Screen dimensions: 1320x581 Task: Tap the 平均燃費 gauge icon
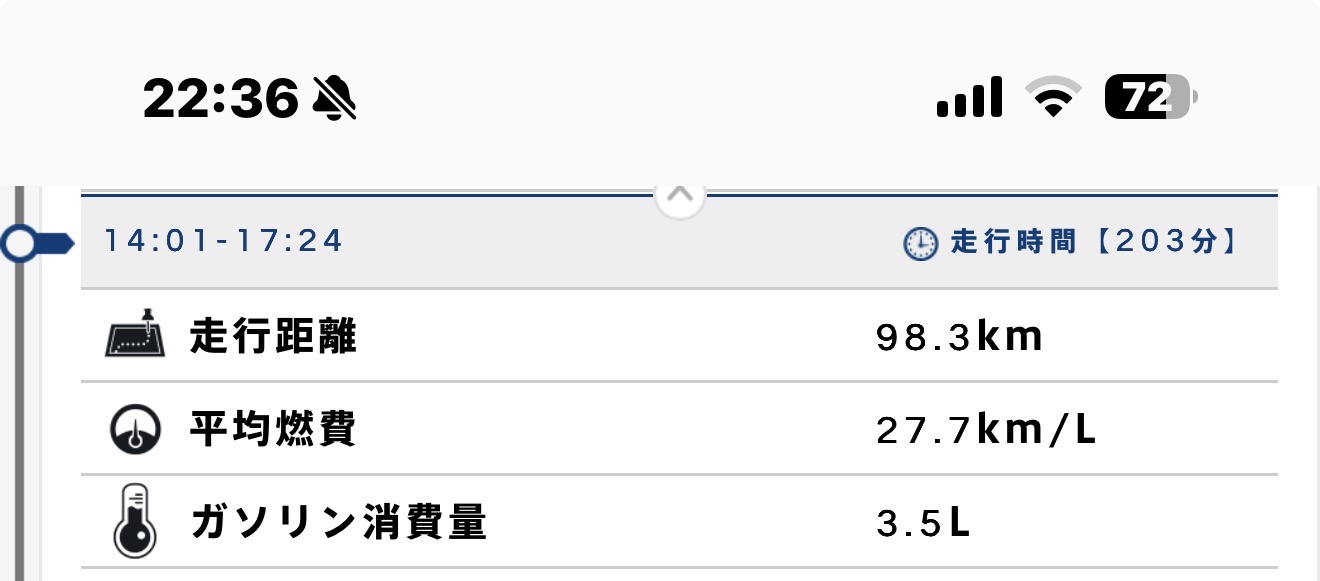pyautogui.click(x=133, y=428)
